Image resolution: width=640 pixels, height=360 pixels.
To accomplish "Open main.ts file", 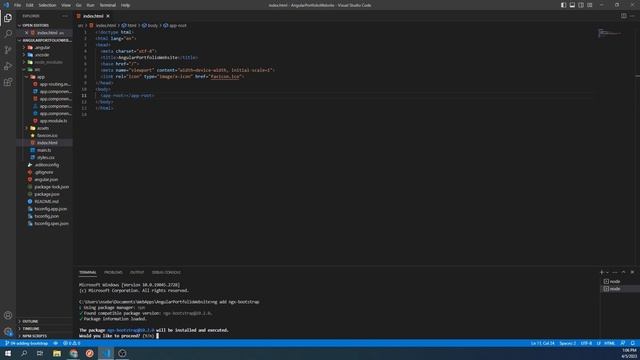I will pyautogui.click(x=44, y=150).
